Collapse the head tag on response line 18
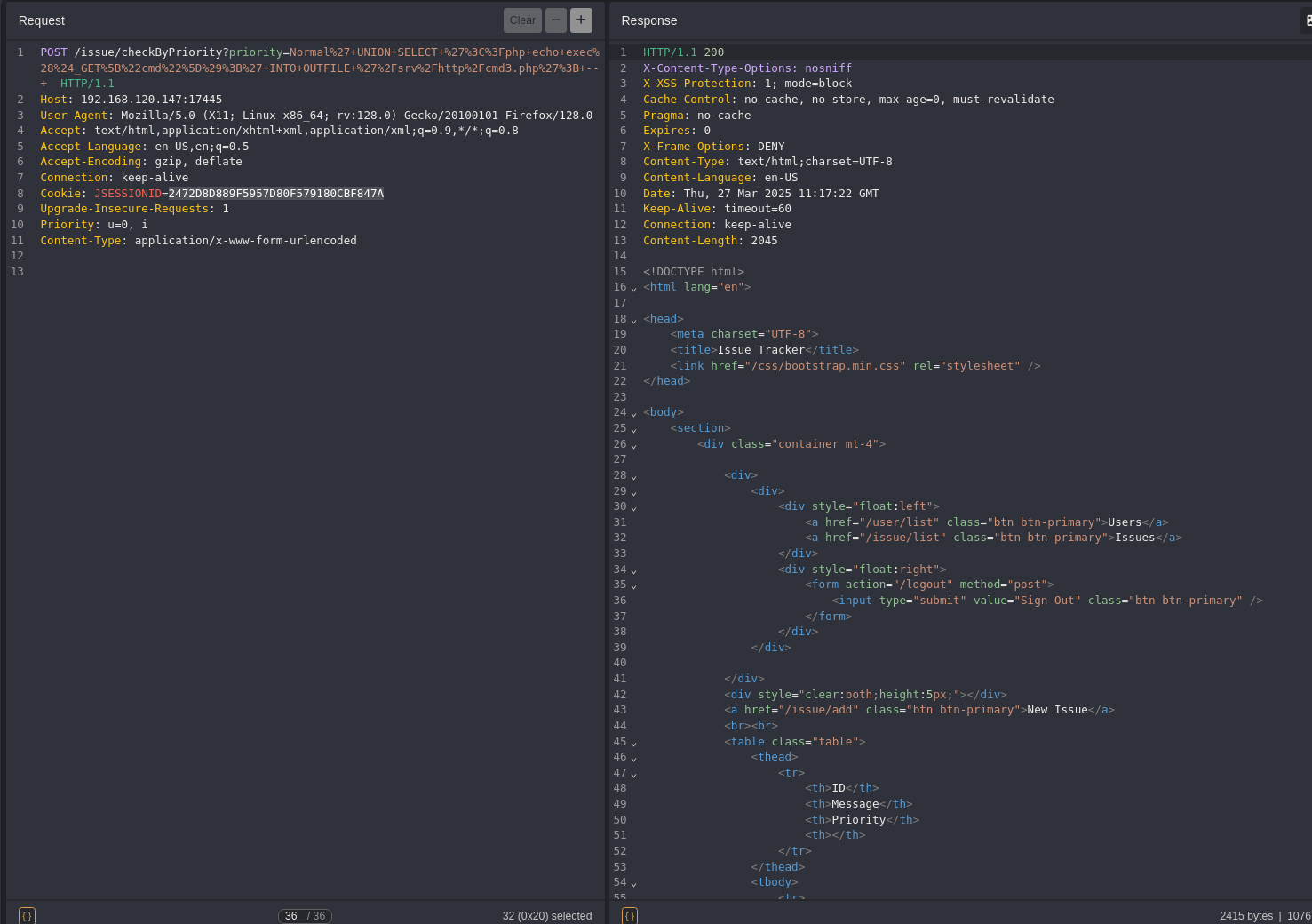 (633, 320)
